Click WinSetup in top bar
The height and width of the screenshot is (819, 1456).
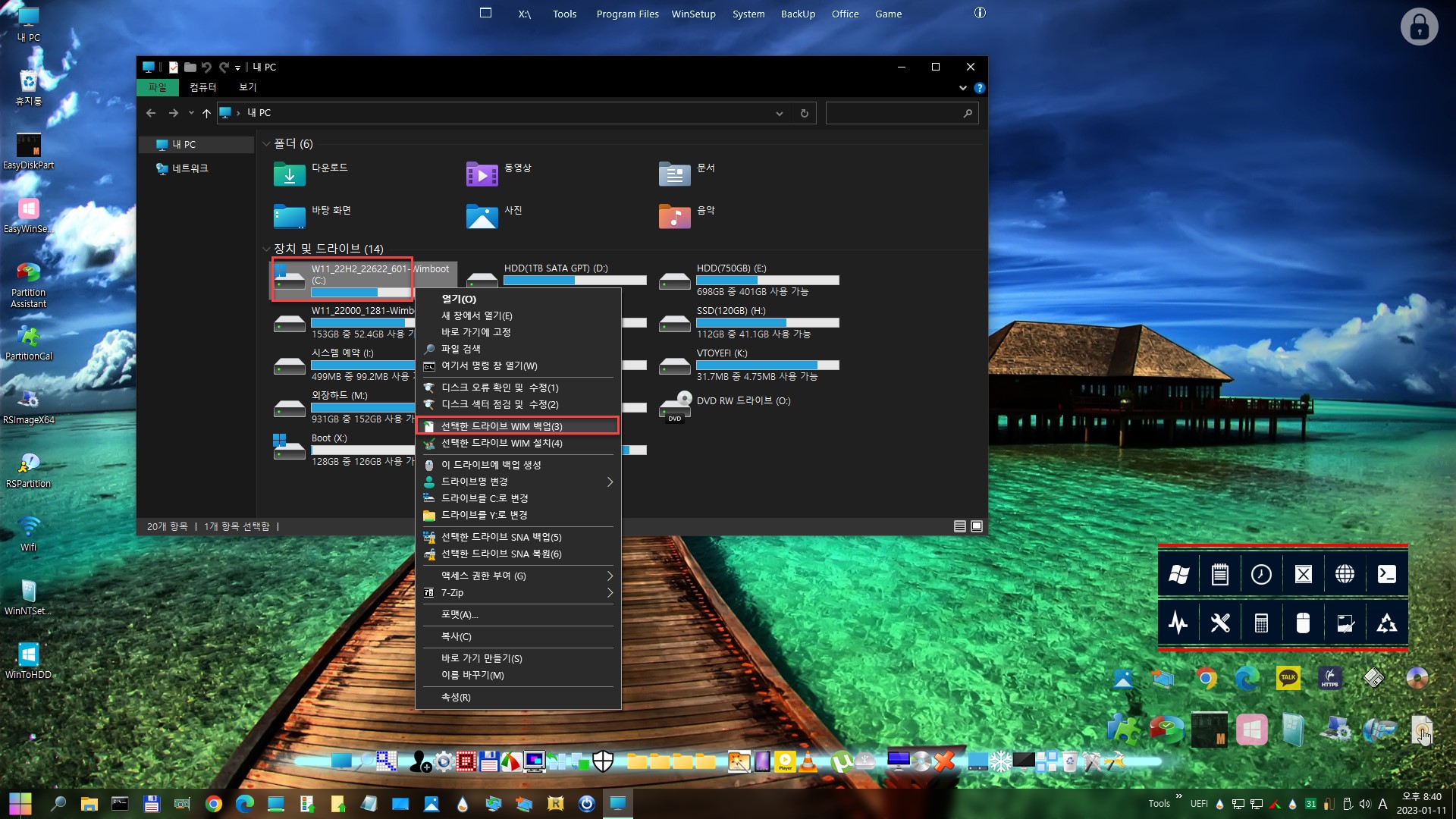pos(693,14)
